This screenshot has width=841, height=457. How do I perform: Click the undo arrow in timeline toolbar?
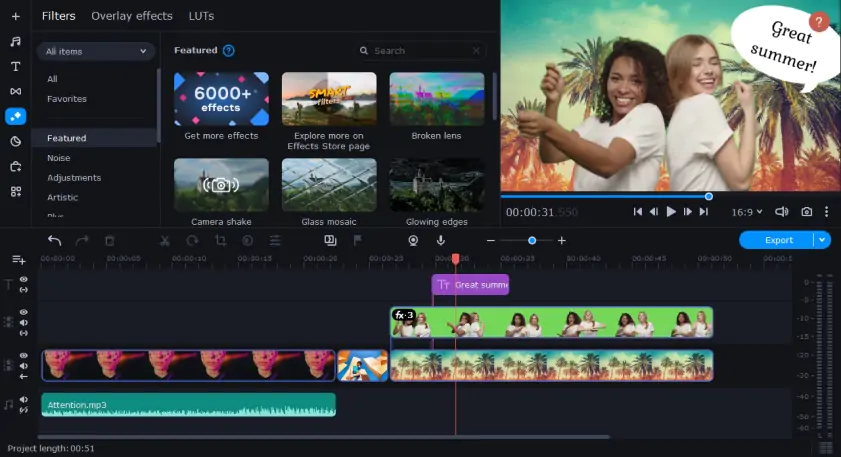[54, 240]
